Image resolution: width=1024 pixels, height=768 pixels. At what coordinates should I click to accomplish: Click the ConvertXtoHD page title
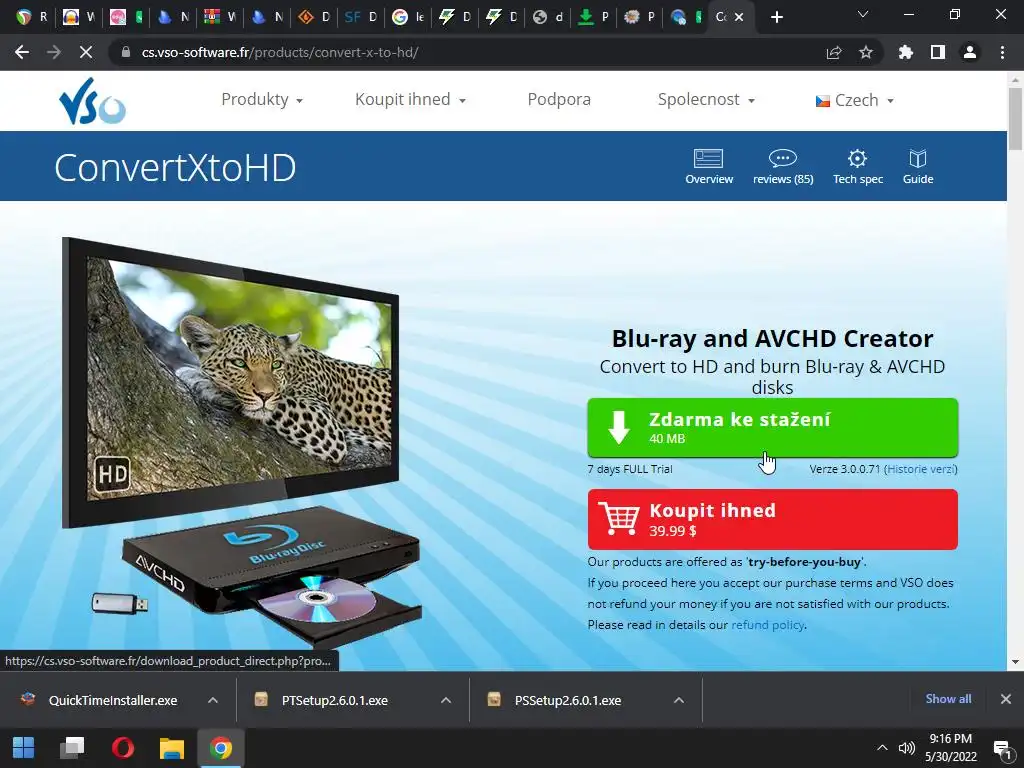click(175, 168)
